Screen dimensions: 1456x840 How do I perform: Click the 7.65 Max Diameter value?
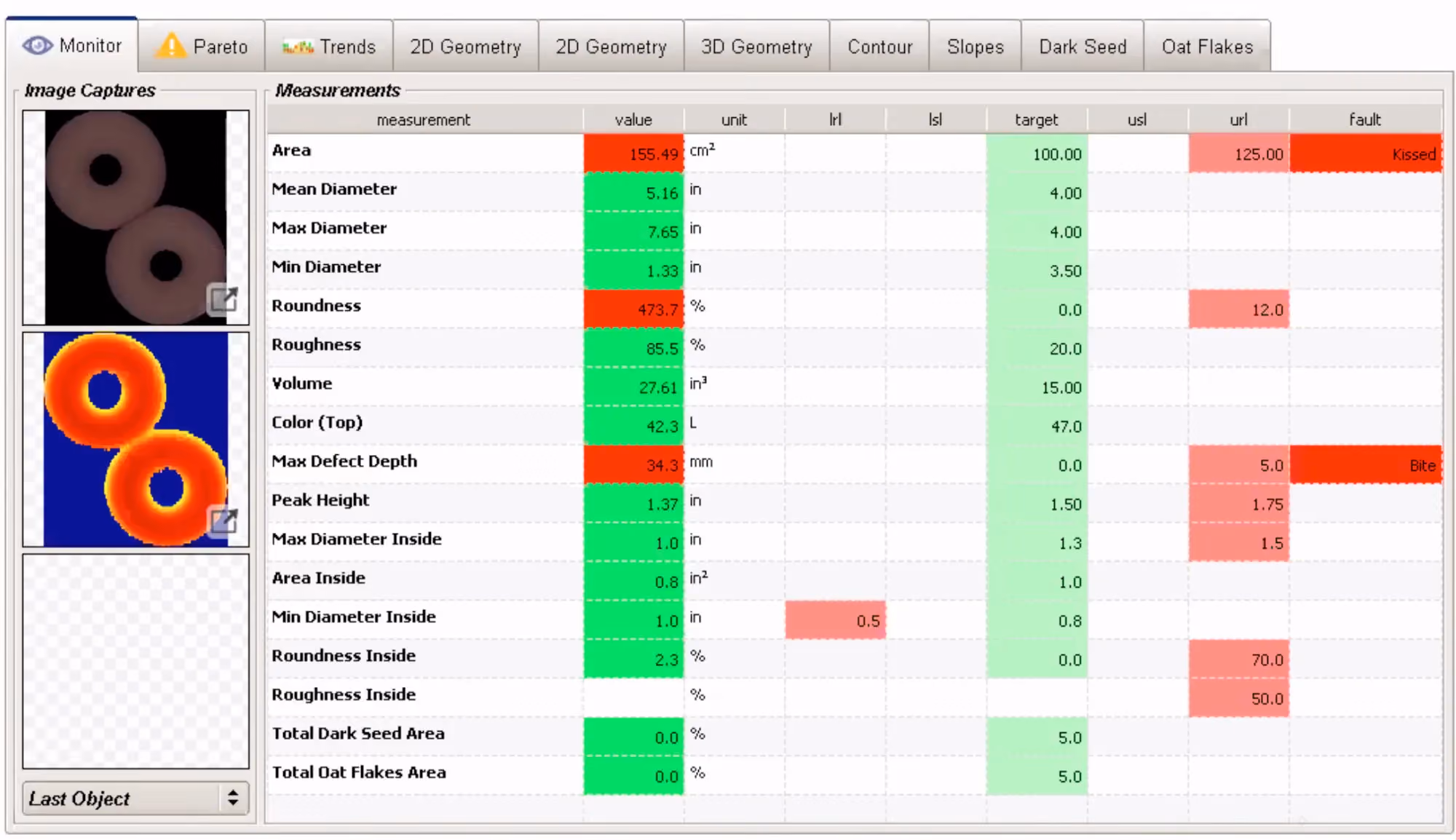[633, 231]
